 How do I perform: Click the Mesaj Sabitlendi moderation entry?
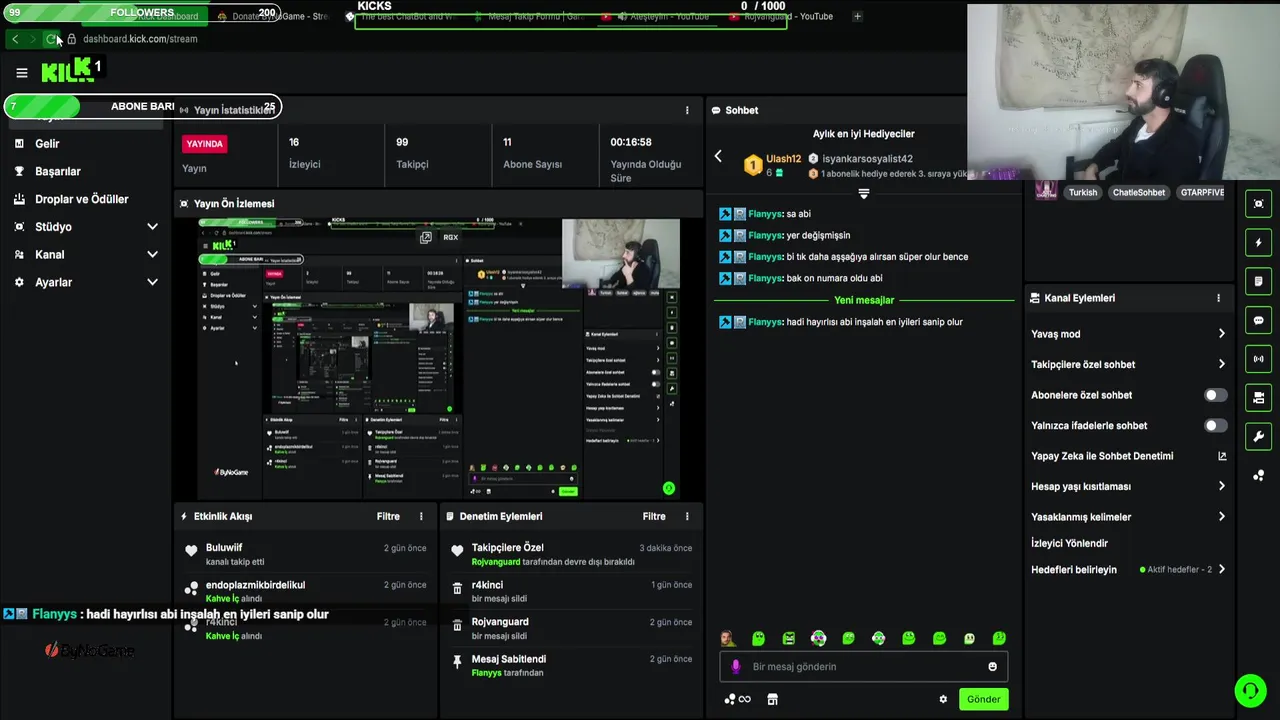572,666
